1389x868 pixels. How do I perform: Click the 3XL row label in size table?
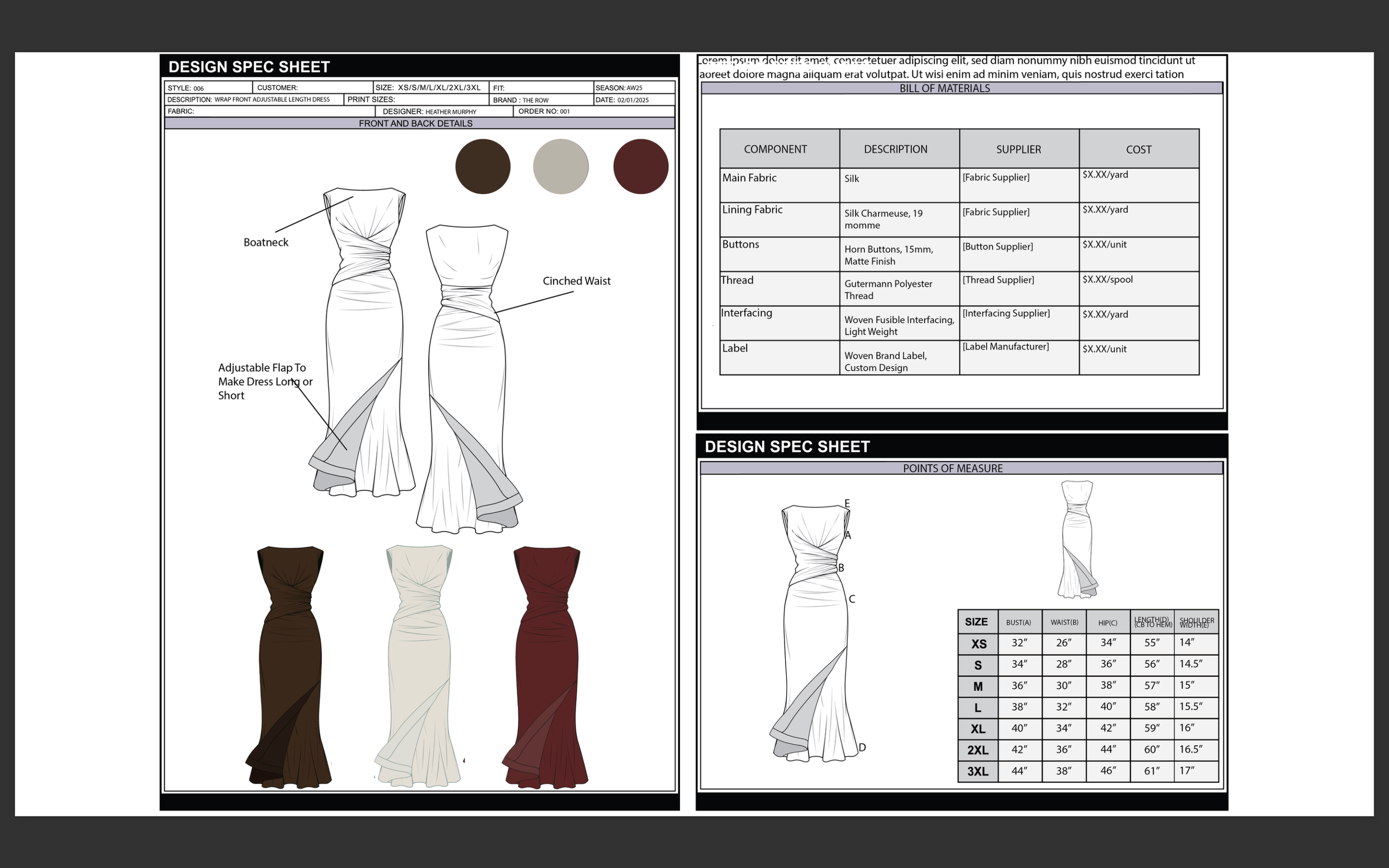tap(977, 771)
